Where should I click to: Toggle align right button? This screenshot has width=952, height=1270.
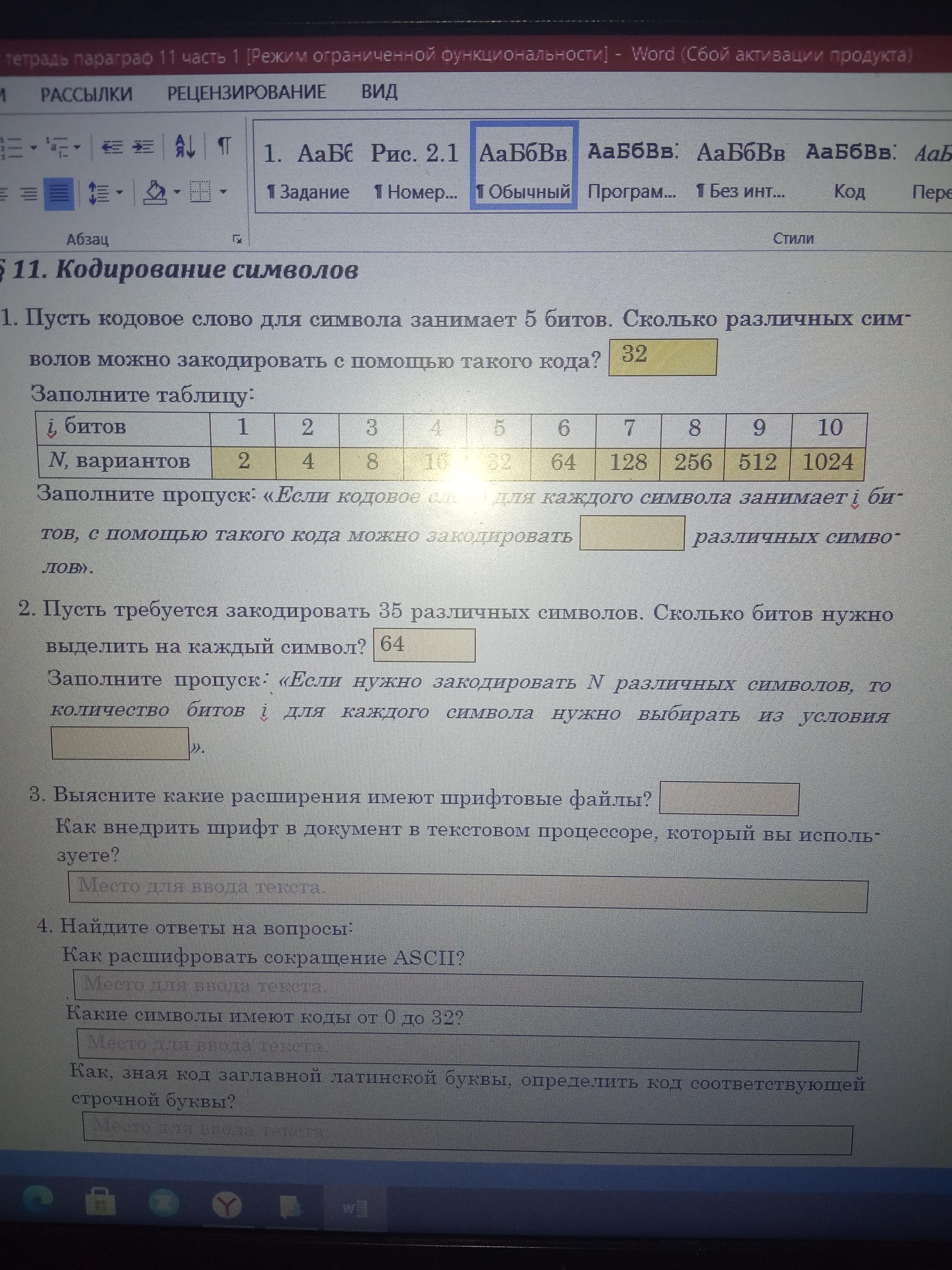tap(29, 194)
